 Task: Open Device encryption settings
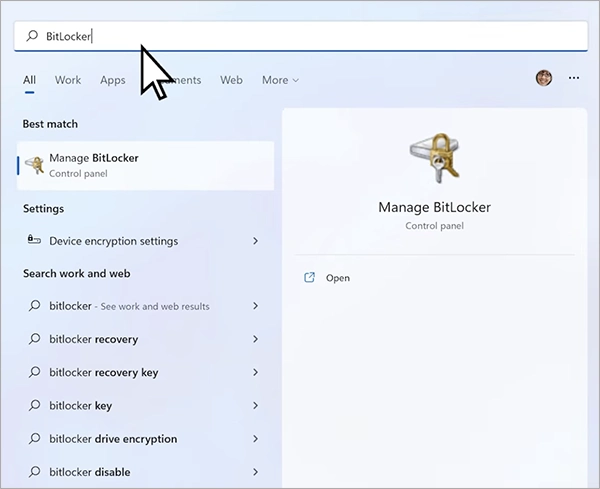[x=145, y=241]
